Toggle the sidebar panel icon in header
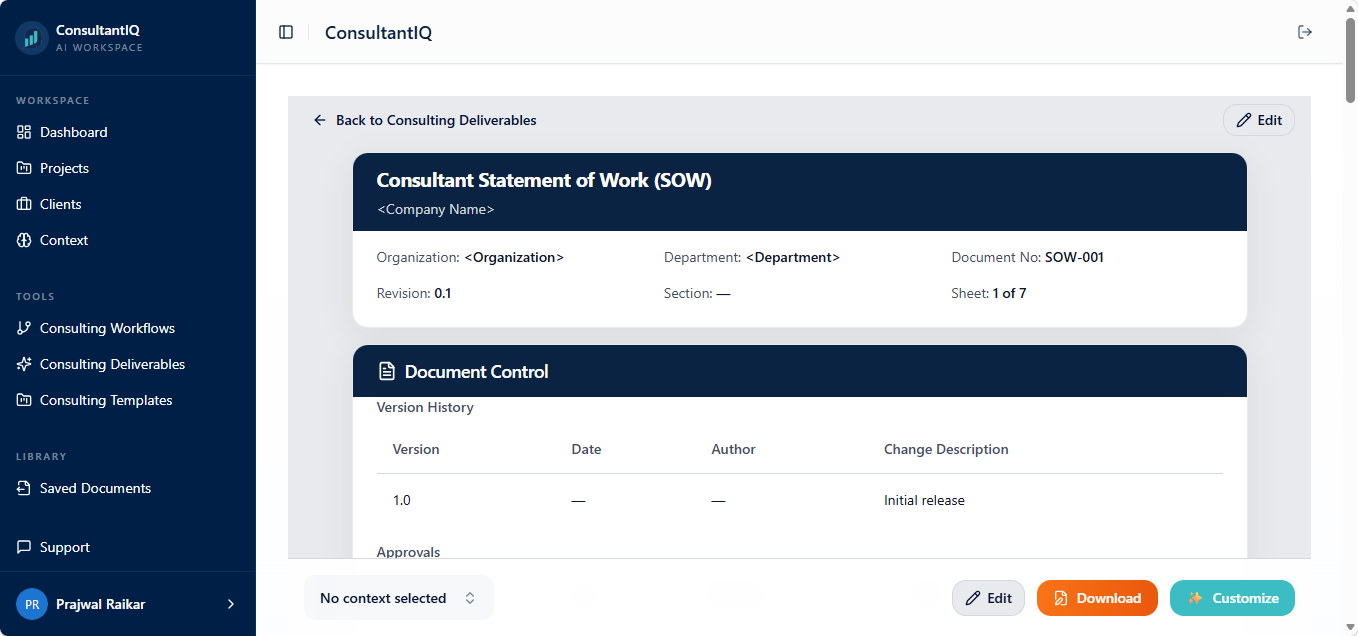The height and width of the screenshot is (636, 1358). 286,32
